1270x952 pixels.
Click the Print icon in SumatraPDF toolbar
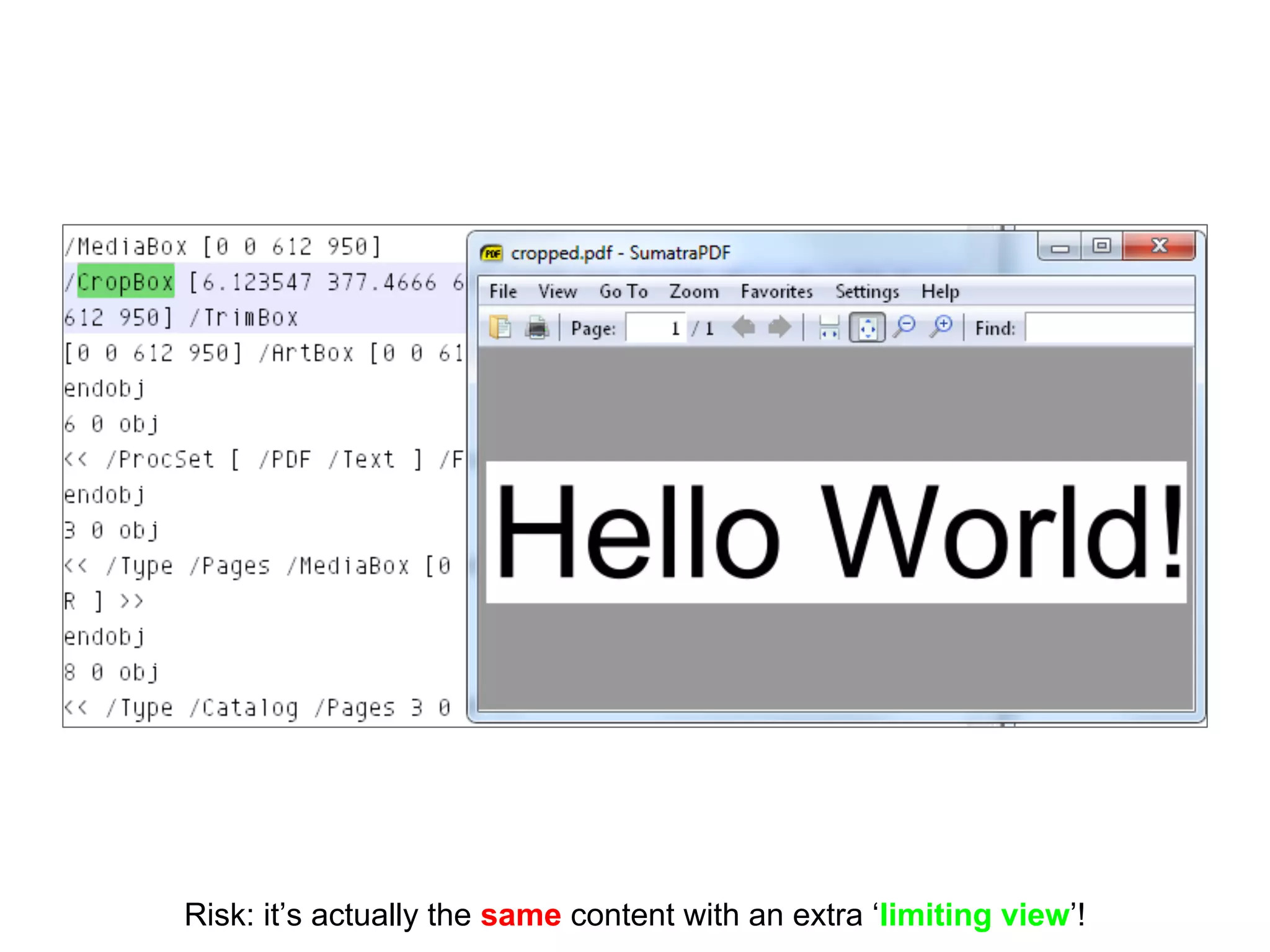click(537, 327)
